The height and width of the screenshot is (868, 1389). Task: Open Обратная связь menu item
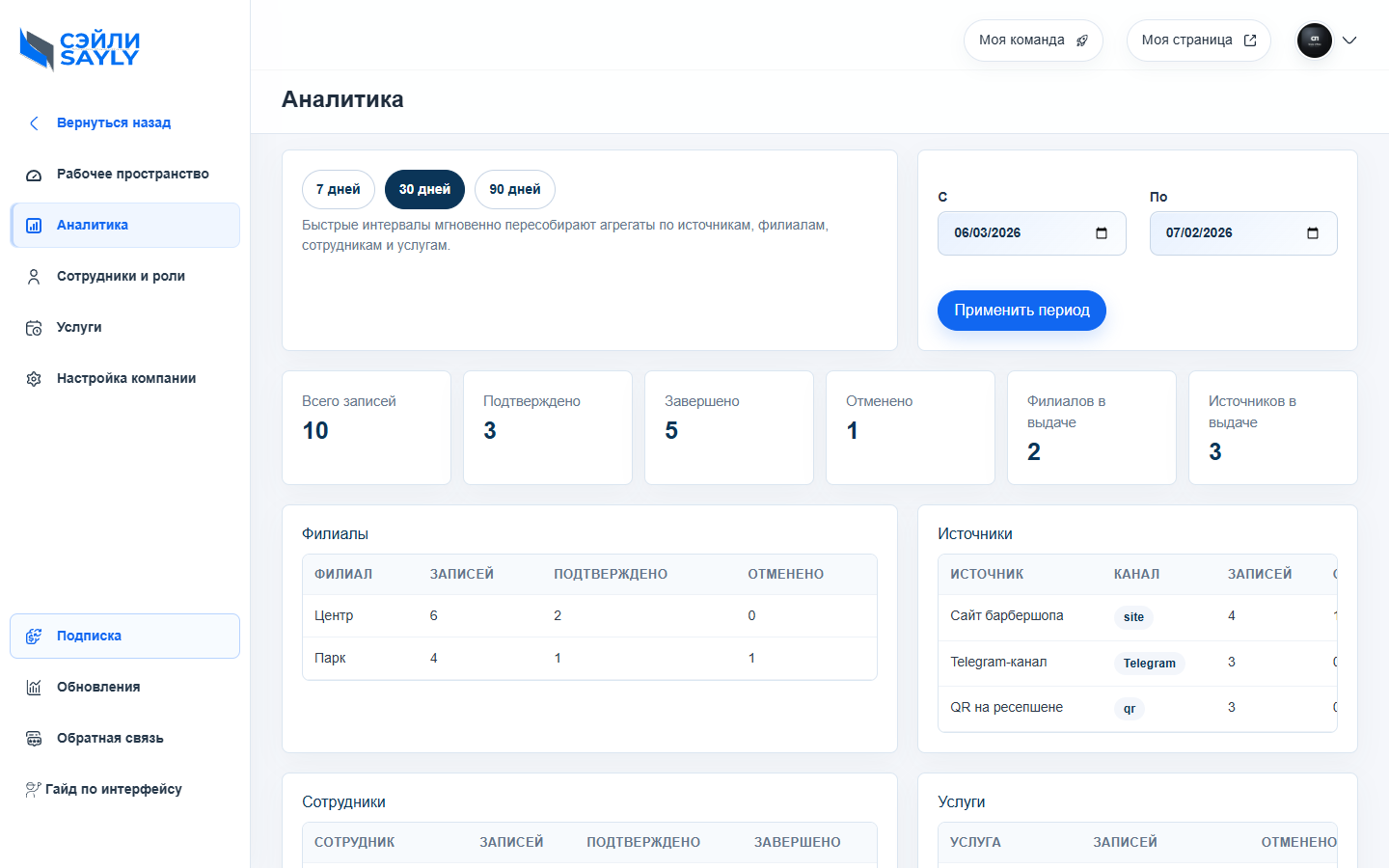point(125,739)
